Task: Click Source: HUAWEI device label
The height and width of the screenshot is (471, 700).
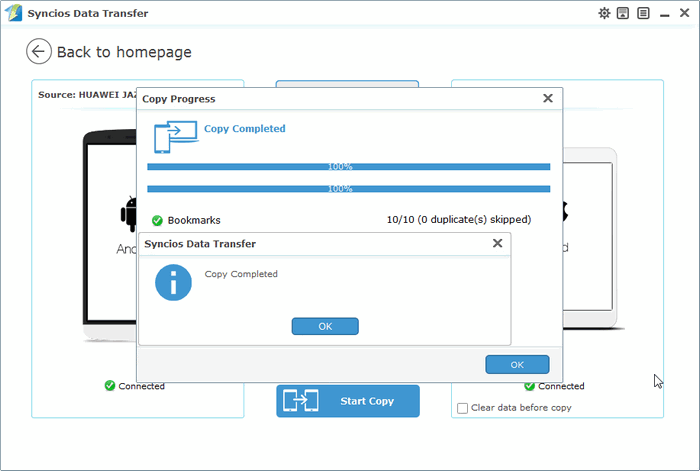Action: [x=87, y=95]
